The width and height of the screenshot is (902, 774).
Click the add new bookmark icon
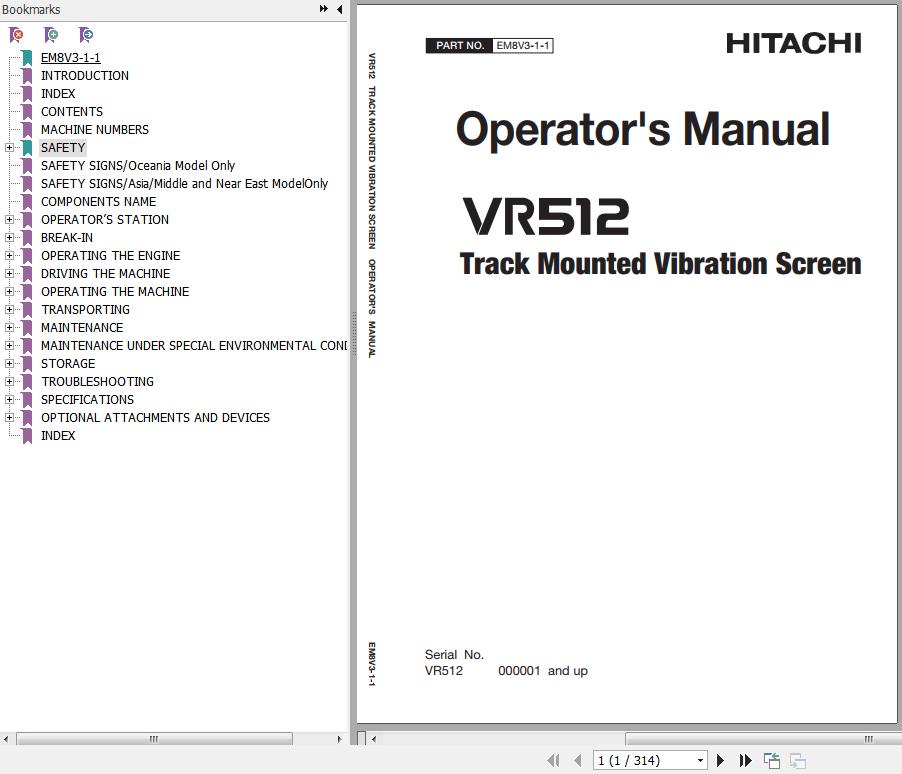51,35
